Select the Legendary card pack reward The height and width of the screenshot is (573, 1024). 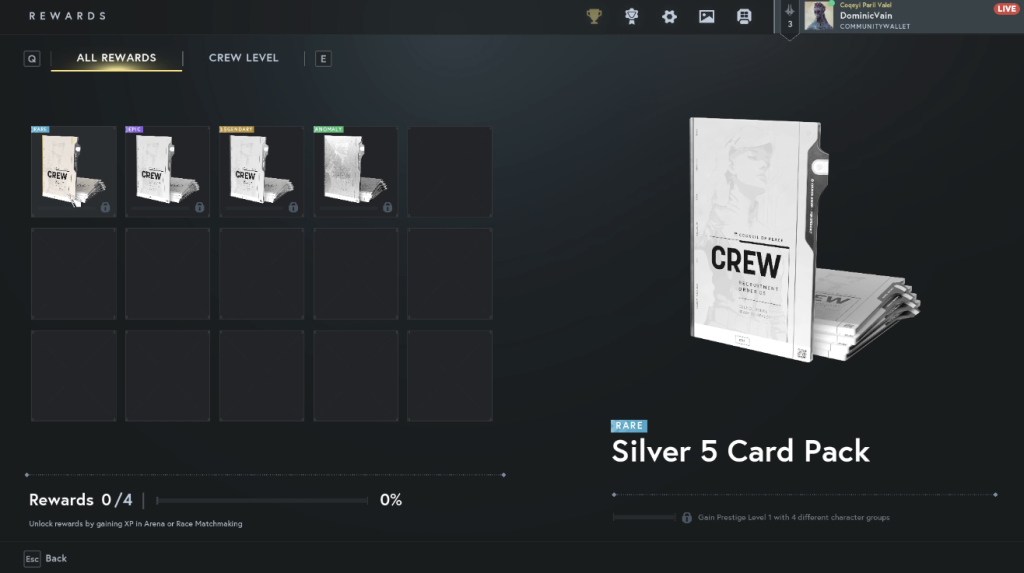262,172
